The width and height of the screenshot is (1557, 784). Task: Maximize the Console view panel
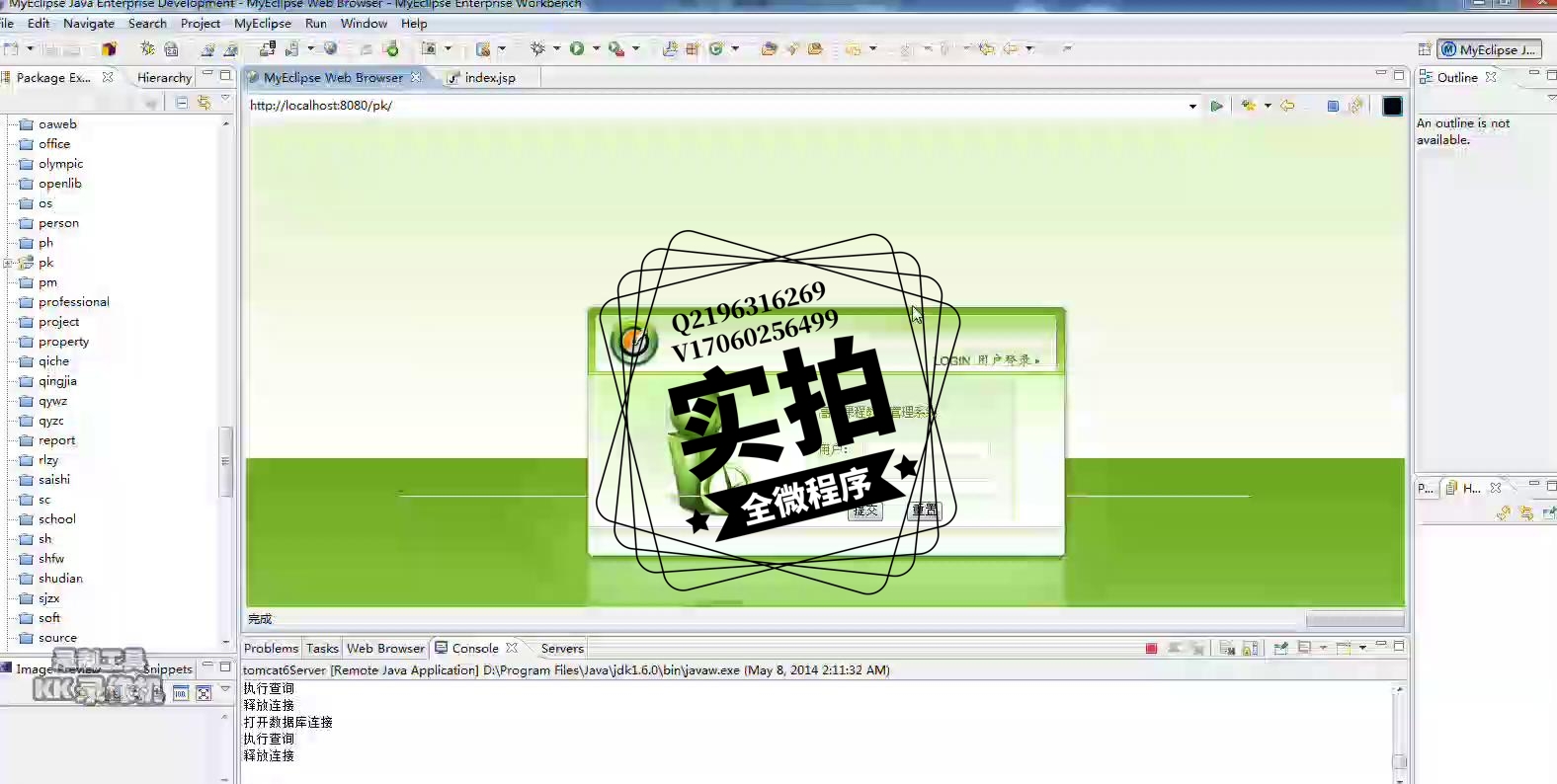coord(1399,646)
